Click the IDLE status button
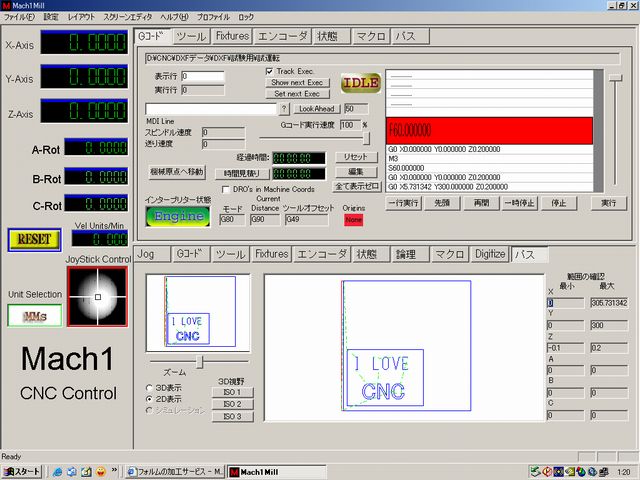The image size is (640, 480). coord(361,83)
